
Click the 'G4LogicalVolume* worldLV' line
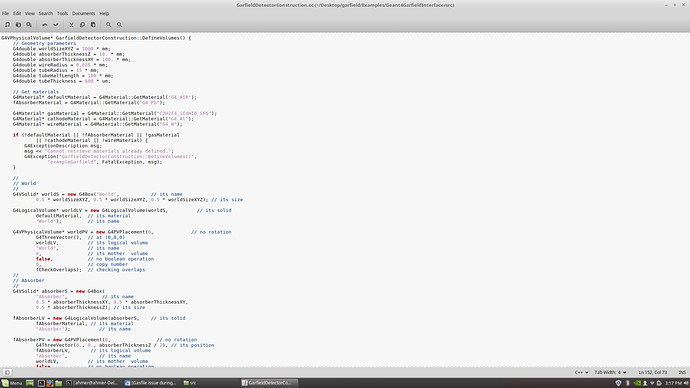point(122,210)
